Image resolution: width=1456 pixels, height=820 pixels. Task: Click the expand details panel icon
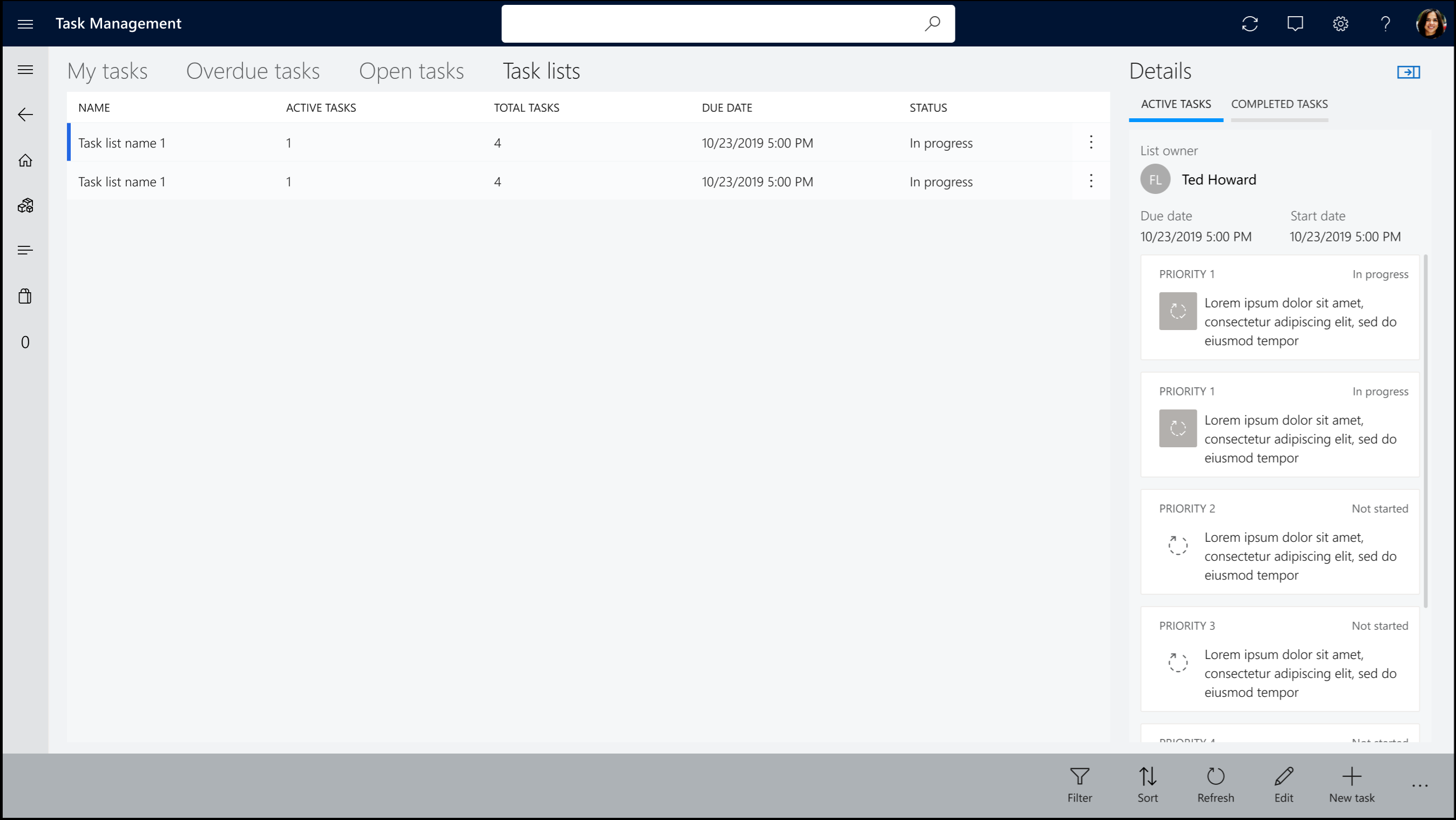(x=1409, y=72)
